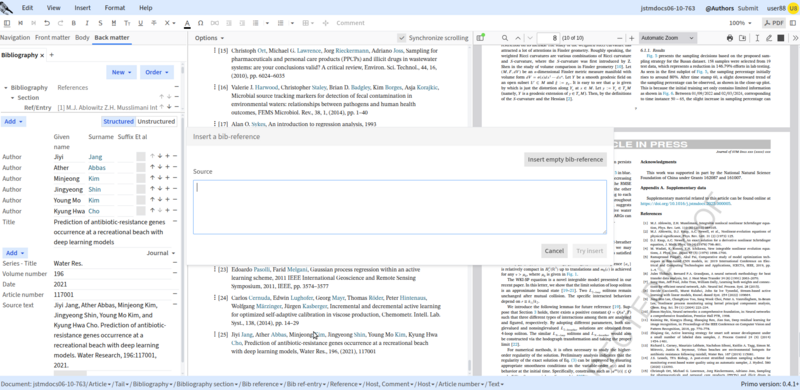The height and width of the screenshot is (390, 800).
Task: Go to previous PDF page
Action: [x=518, y=38]
